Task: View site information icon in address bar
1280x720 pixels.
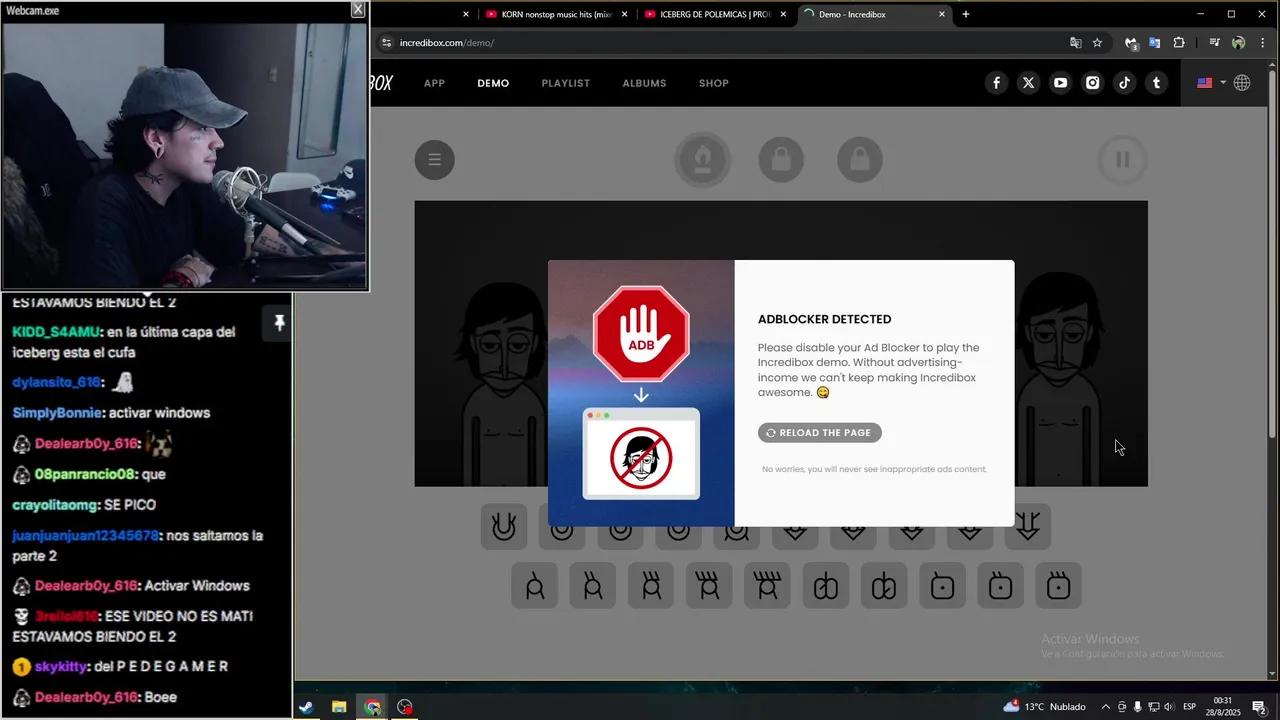Action: 387,43
